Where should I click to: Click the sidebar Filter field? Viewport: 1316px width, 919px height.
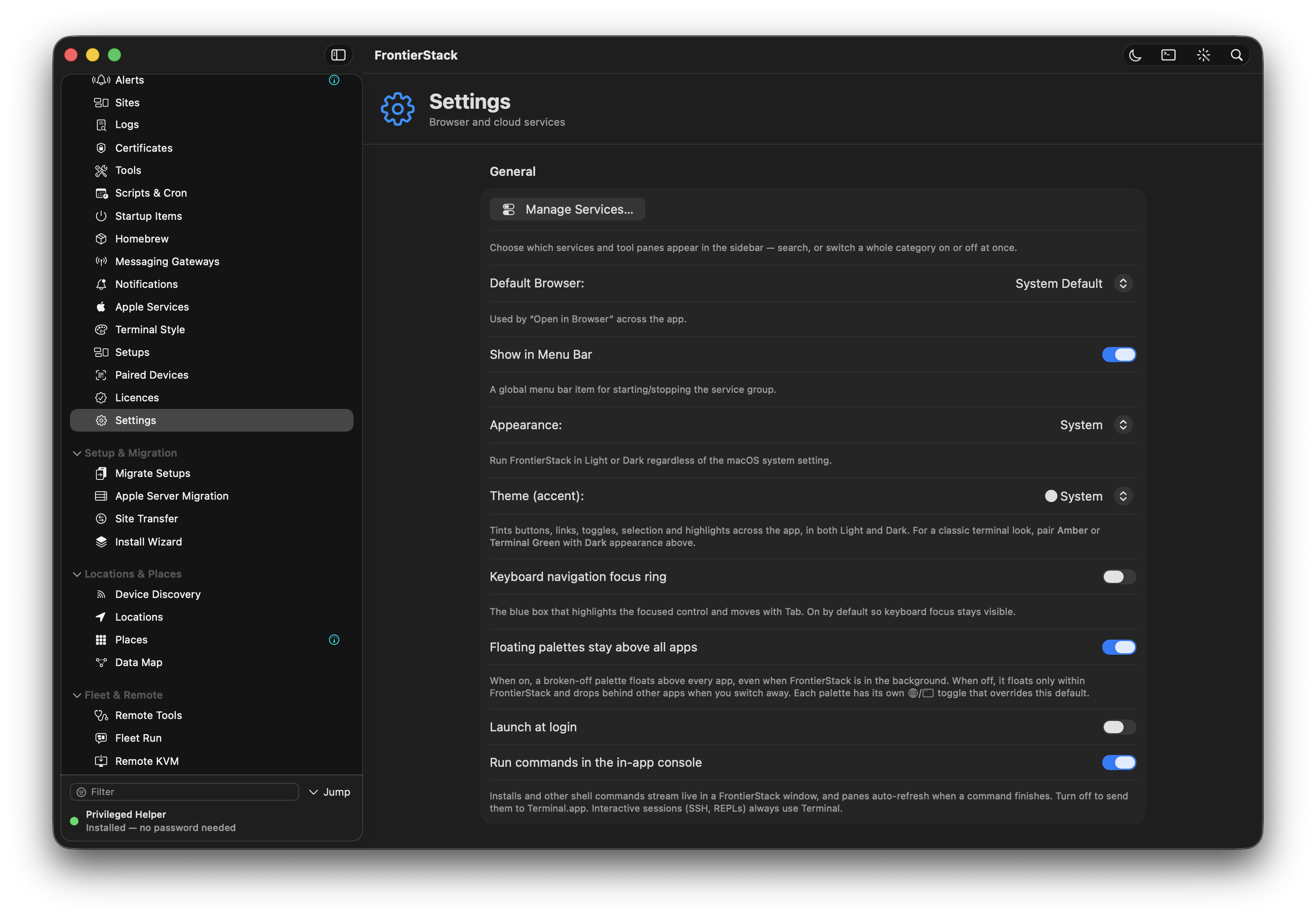tap(184, 792)
